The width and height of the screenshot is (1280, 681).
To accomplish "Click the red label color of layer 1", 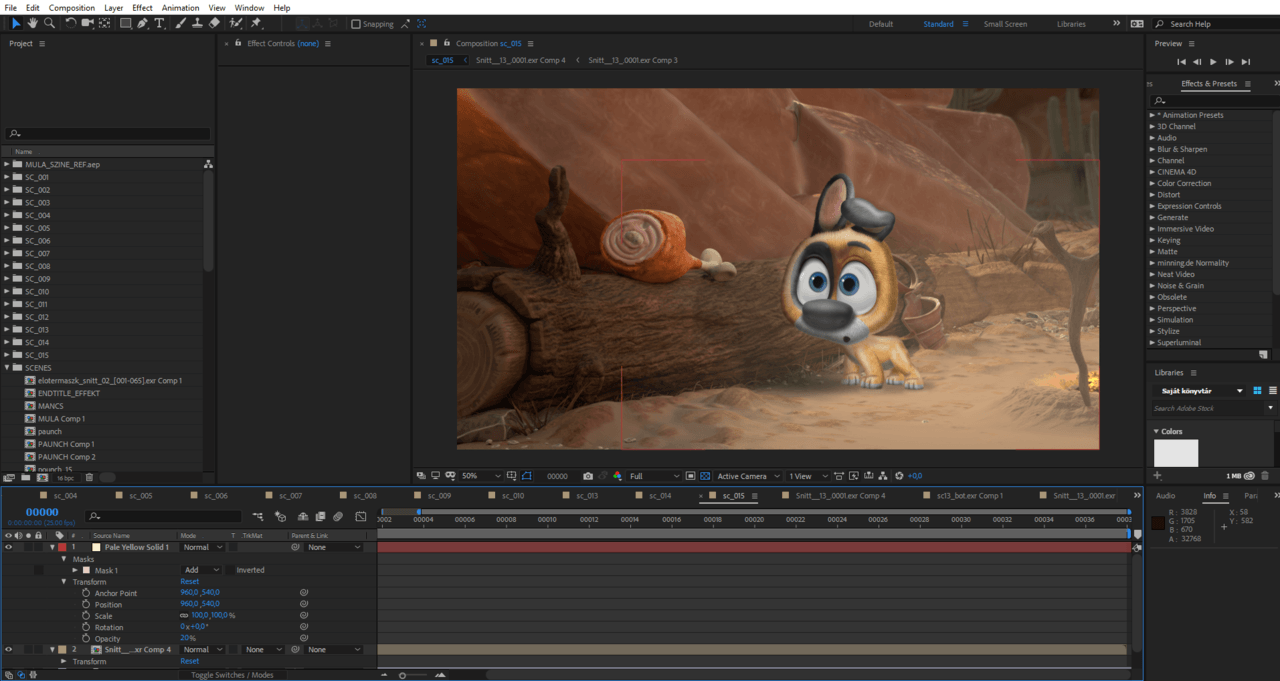I will 62,547.
